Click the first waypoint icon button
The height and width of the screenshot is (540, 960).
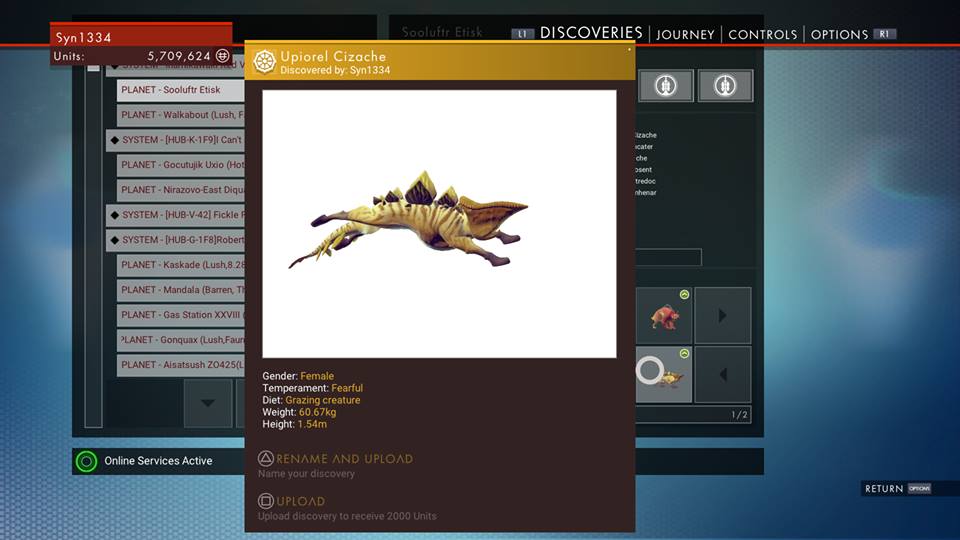pos(666,86)
